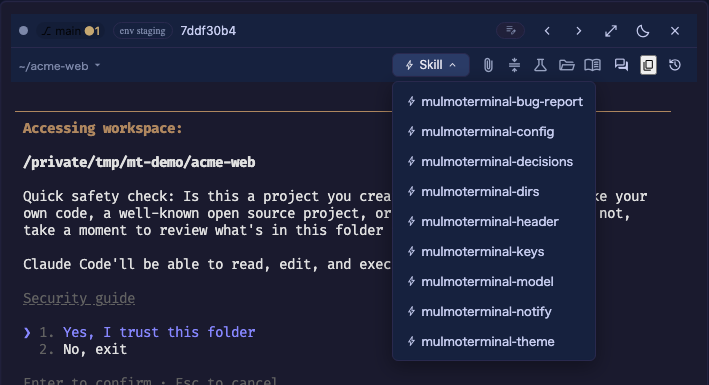Screen dimensions: 709x385
Task: Select mulmoterminal-config skill
Action: tap(494, 132)
